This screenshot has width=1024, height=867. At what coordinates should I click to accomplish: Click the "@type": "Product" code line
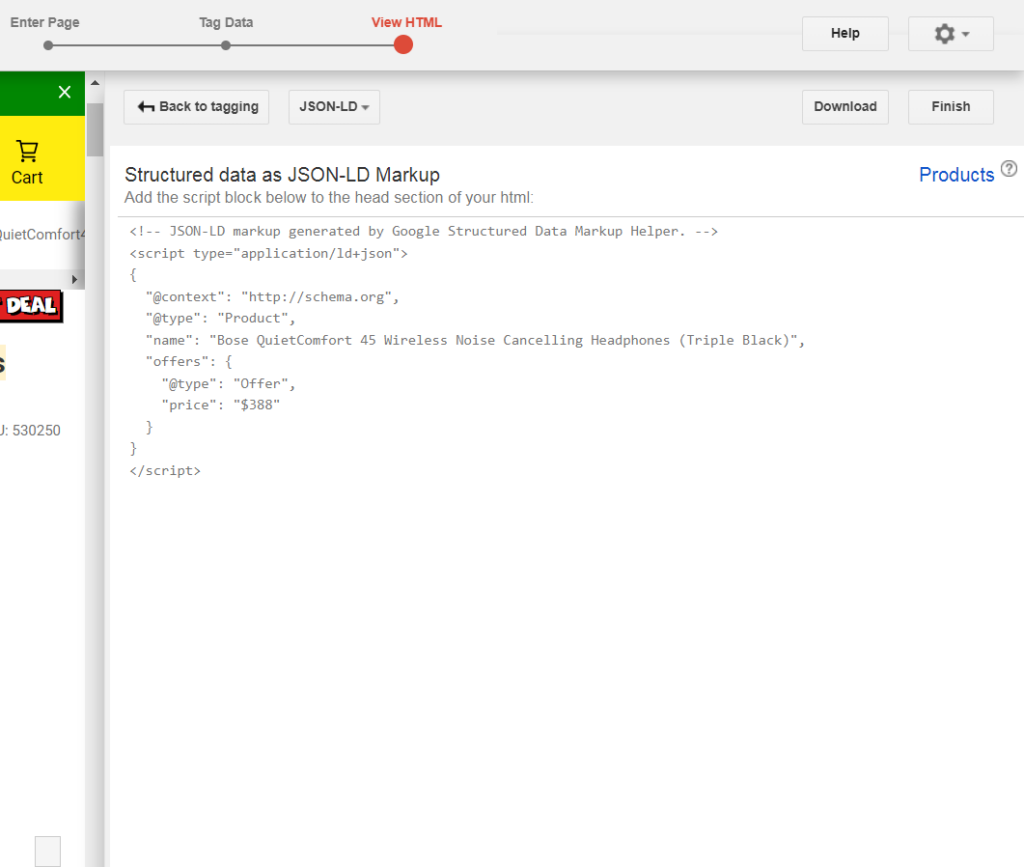[x=221, y=318]
